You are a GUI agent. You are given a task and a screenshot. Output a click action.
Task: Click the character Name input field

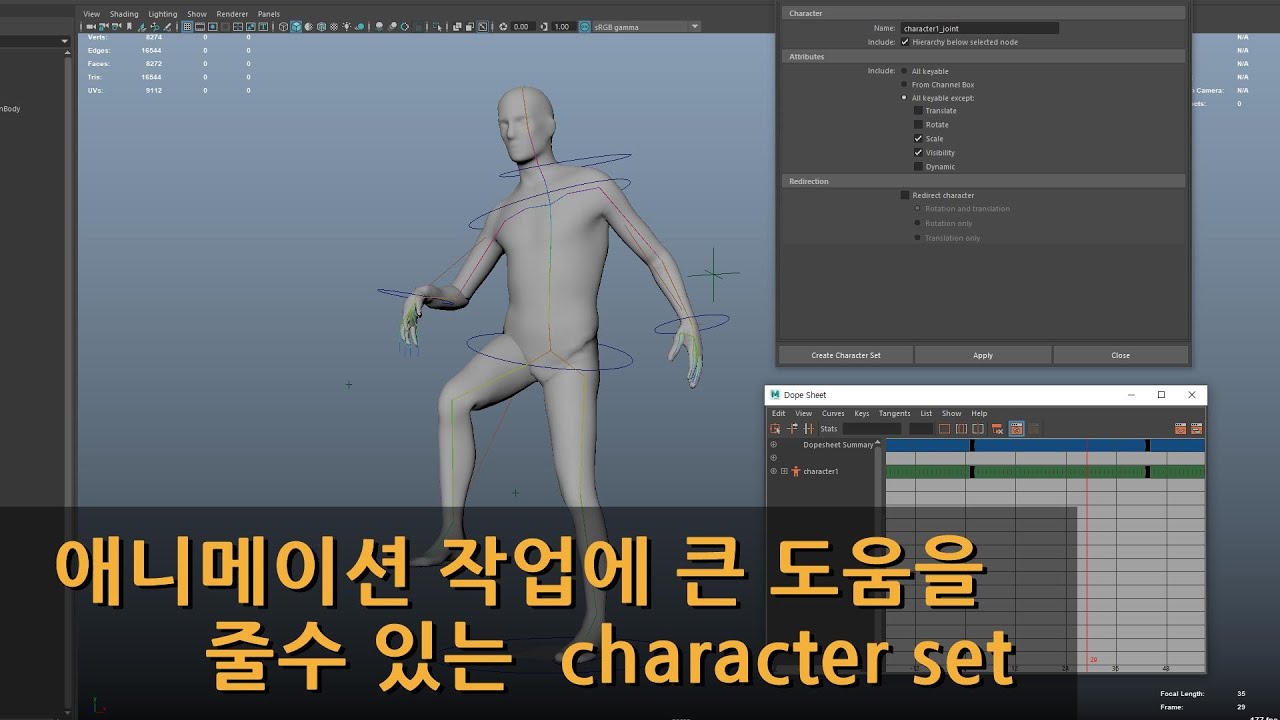pos(979,28)
